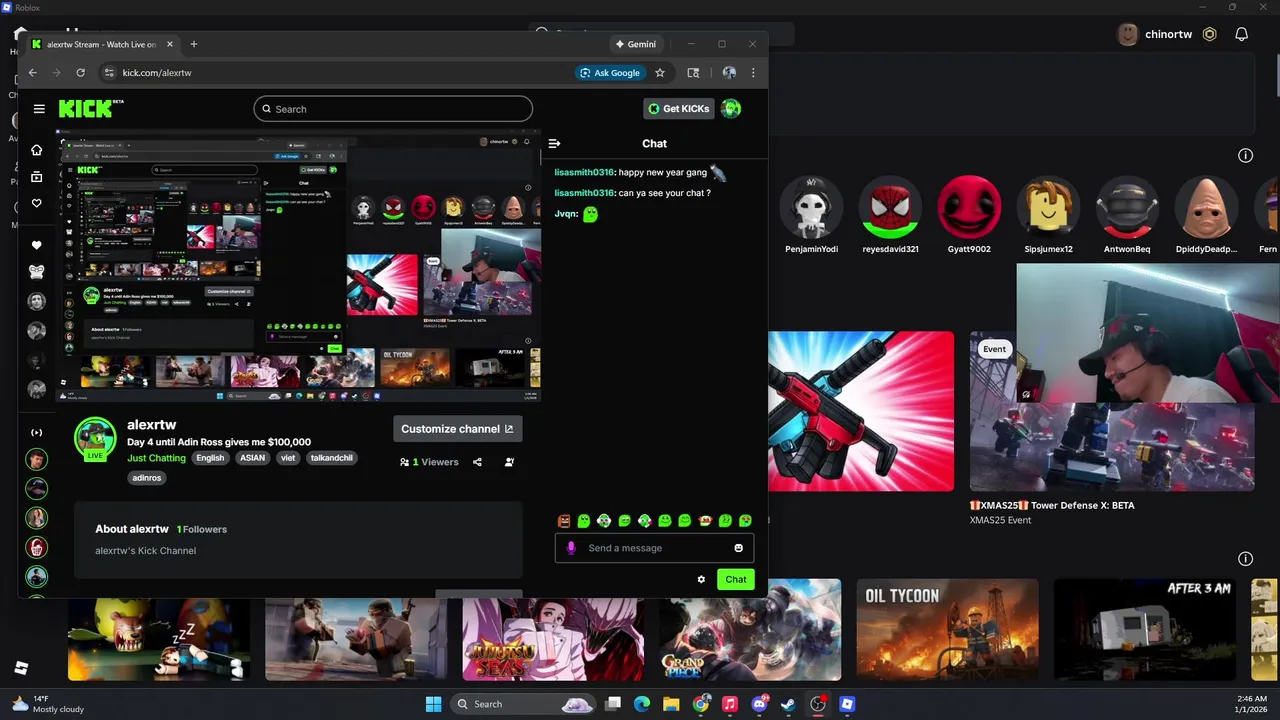Switch to alexrtw Stream browser tab
This screenshot has width=1280, height=720.
click(x=100, y=44)
